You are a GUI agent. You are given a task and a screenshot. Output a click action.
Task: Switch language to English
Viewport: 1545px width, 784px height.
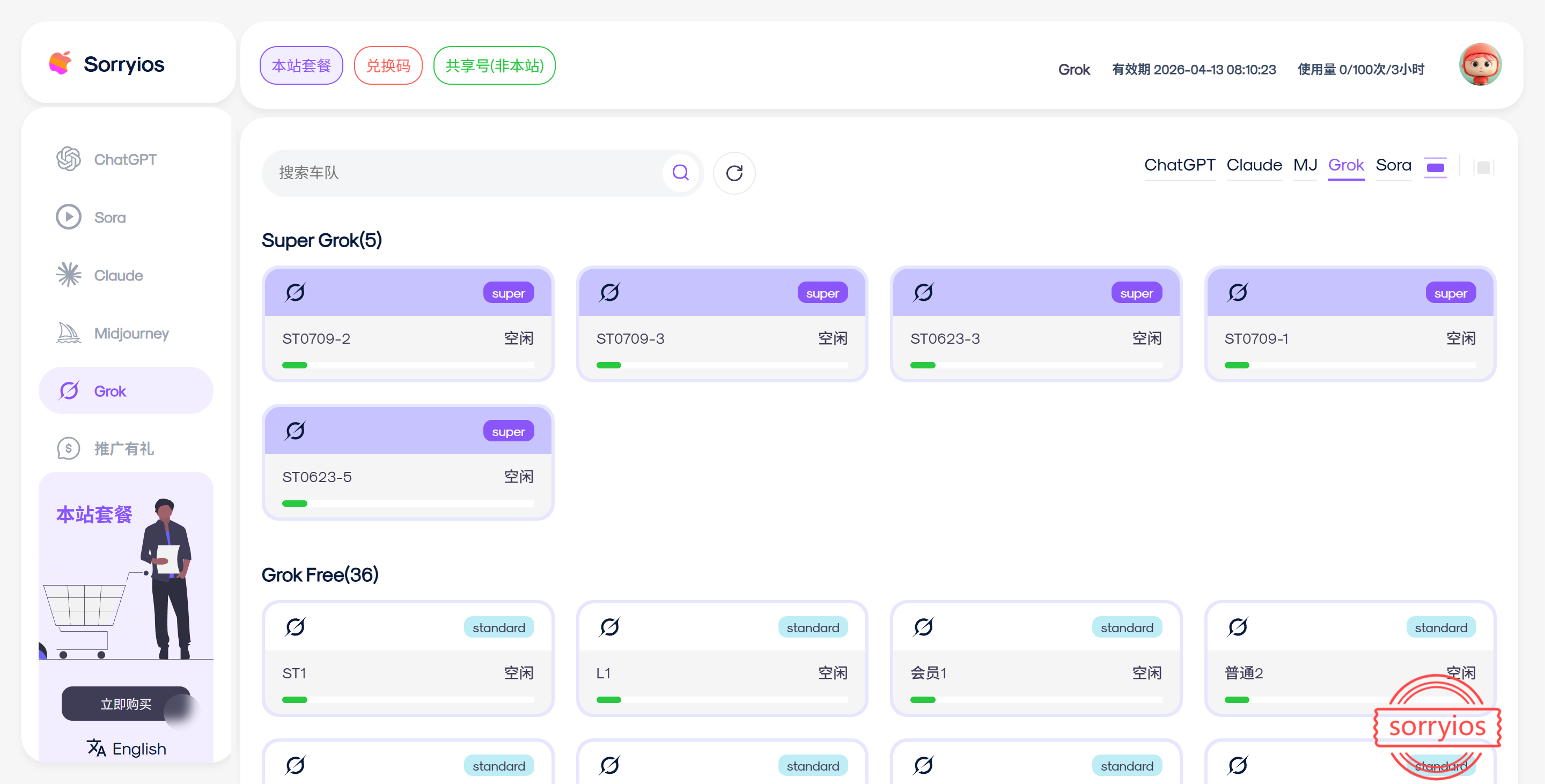click(126, 749)
